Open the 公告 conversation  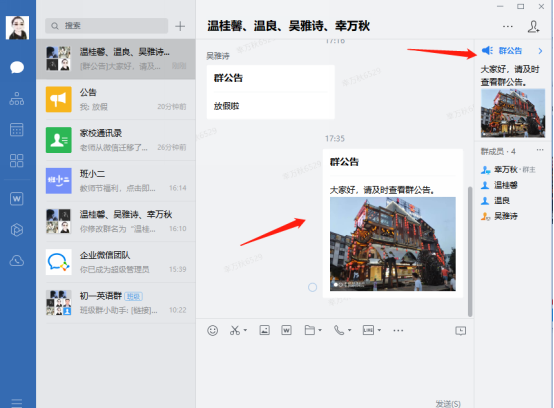click(x=116, y=100)
